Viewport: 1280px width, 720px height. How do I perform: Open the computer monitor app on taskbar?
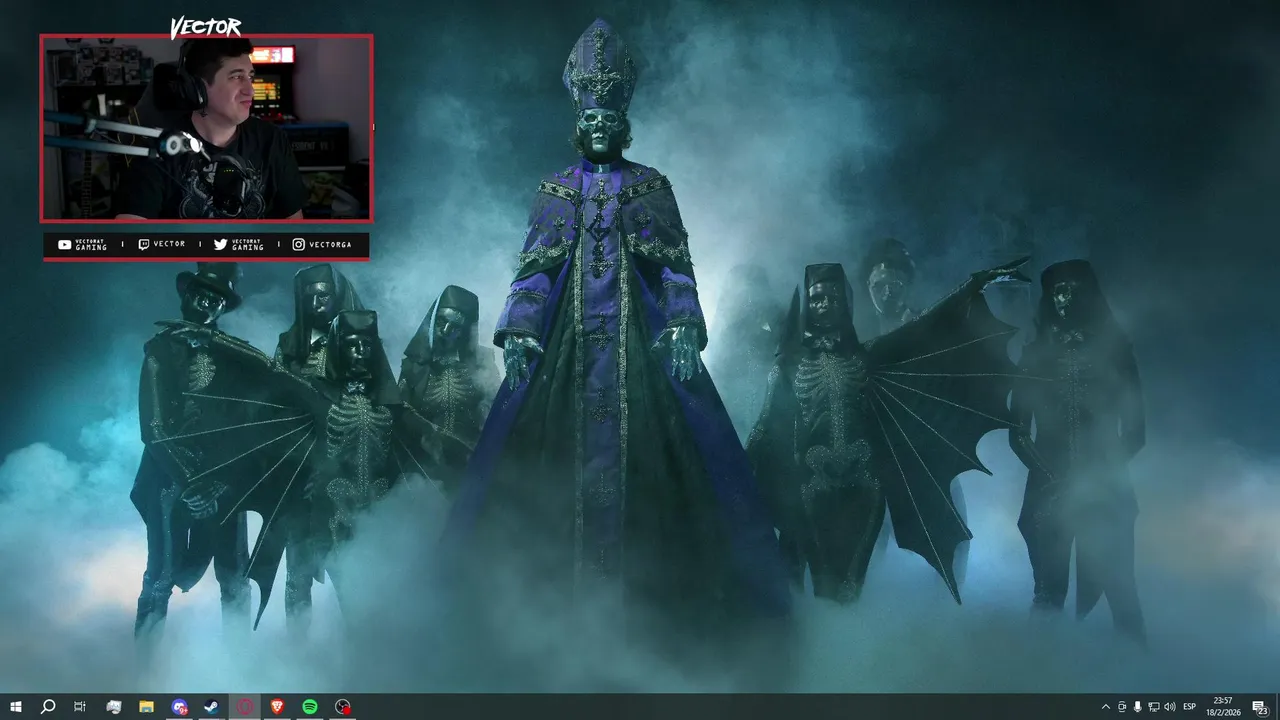tap(114, 707)
